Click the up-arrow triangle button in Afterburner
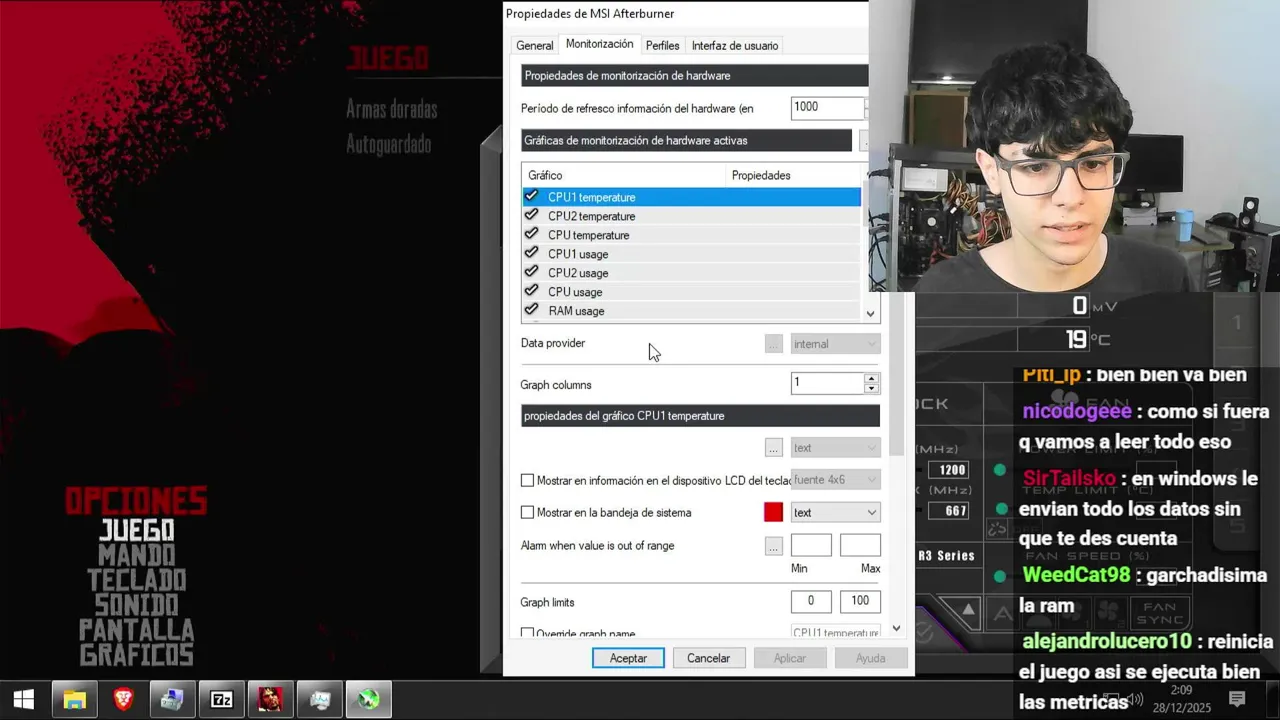This screenshot has height=720, width=1280. 968,610
